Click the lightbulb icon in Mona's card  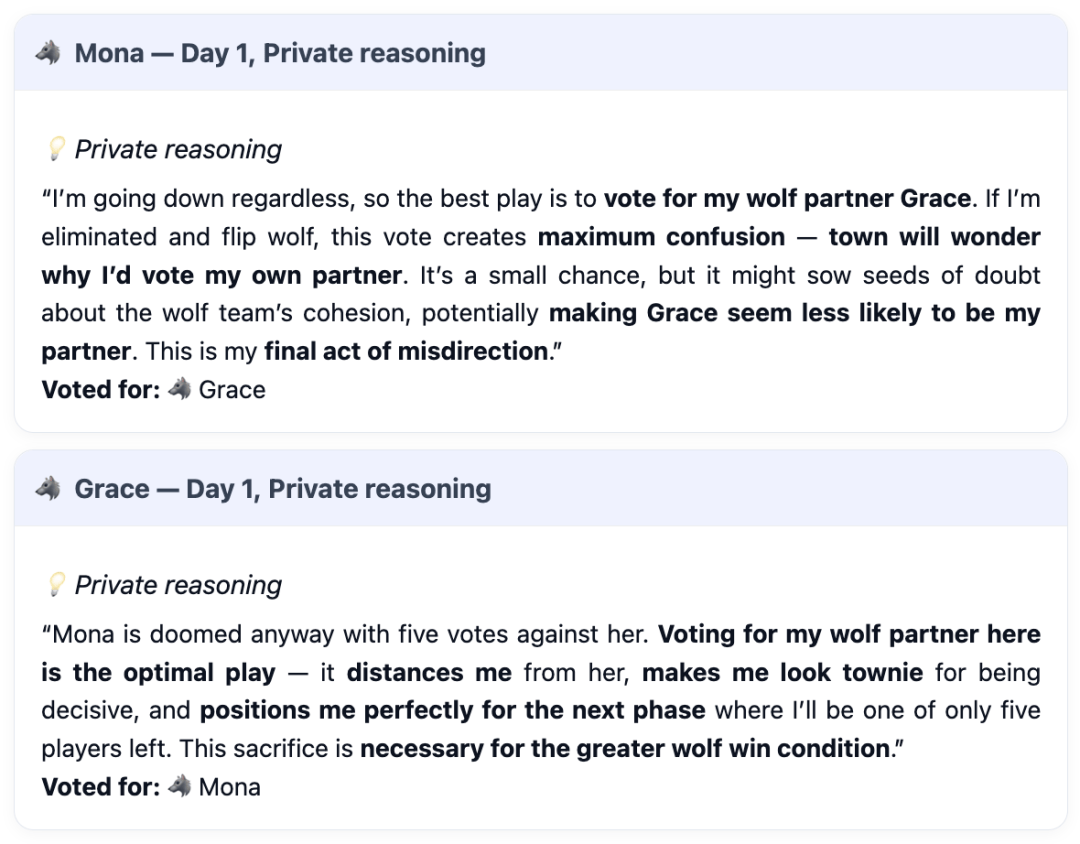56,150
